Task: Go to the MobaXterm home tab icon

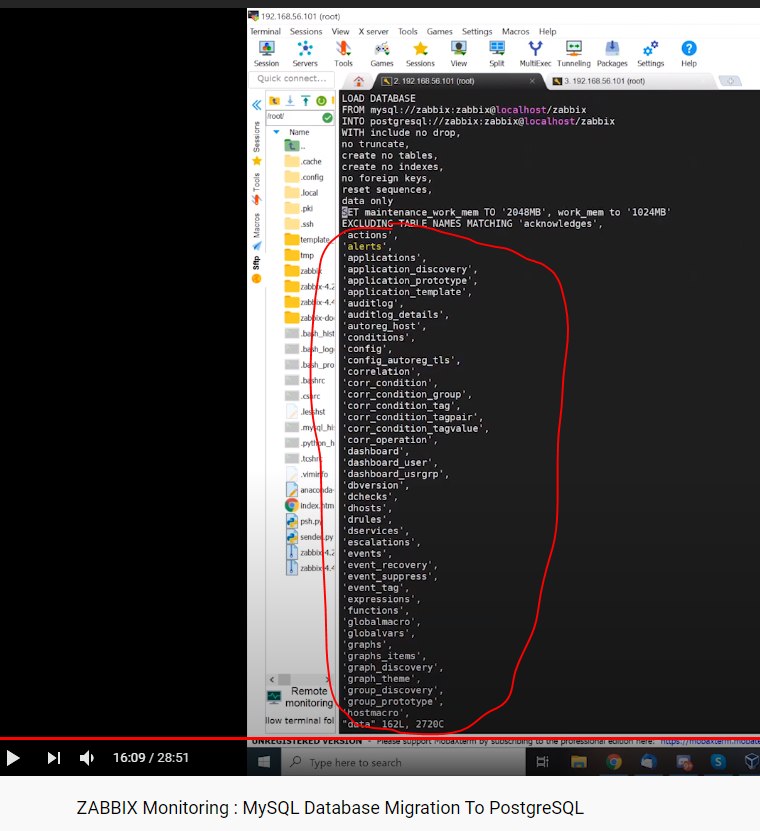Action: click(359, 81)
